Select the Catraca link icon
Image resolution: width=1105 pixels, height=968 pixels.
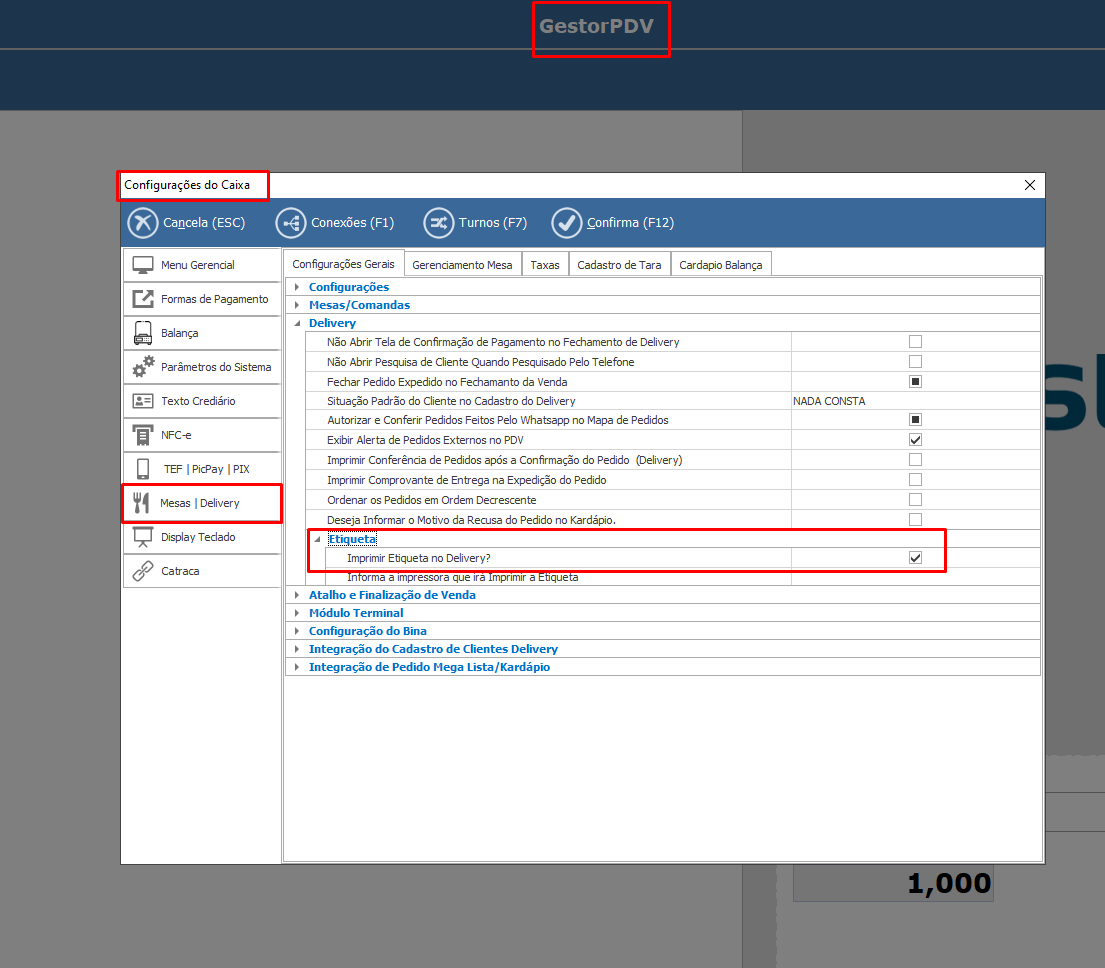click(x=143, y=571)
